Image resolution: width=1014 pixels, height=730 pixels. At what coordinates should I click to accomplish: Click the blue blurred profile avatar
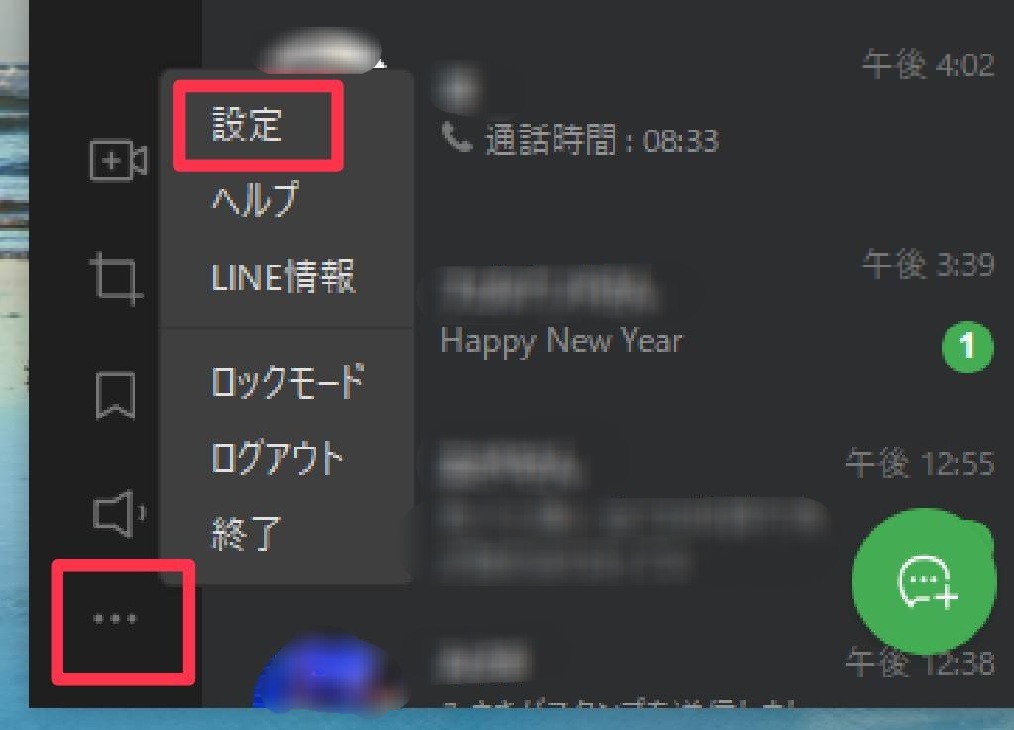[x=330, y=672]
